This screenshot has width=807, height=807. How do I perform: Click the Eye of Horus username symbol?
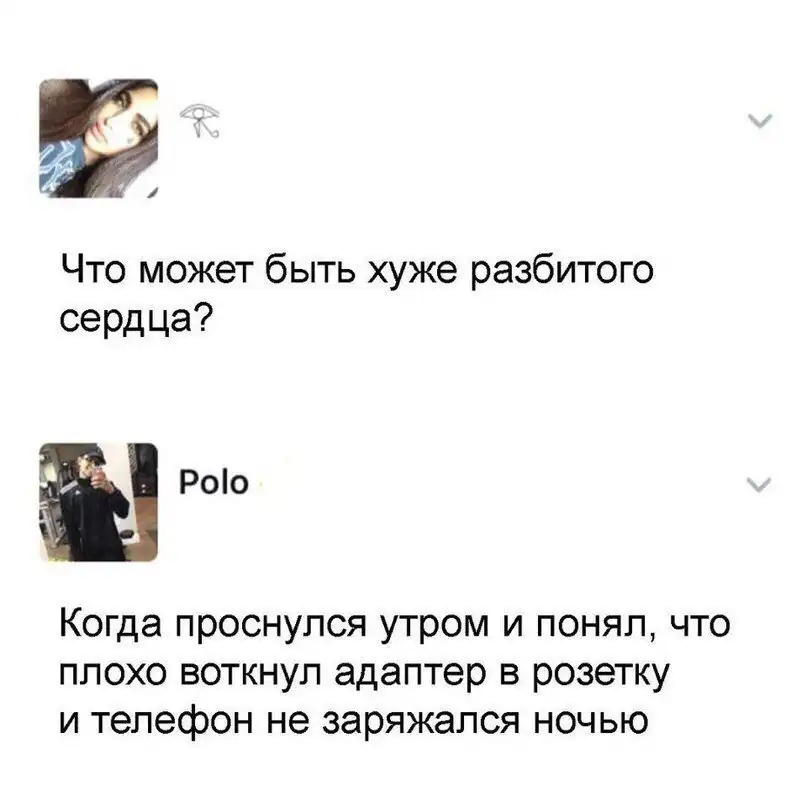point(200,120)
